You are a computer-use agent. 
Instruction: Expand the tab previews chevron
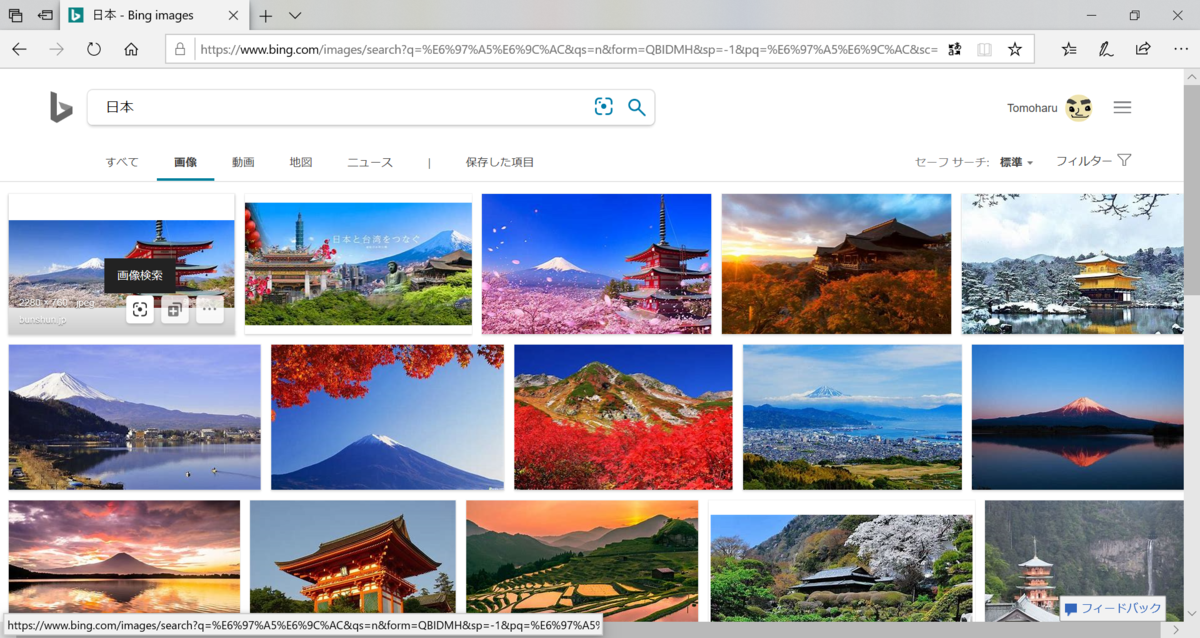295,16
